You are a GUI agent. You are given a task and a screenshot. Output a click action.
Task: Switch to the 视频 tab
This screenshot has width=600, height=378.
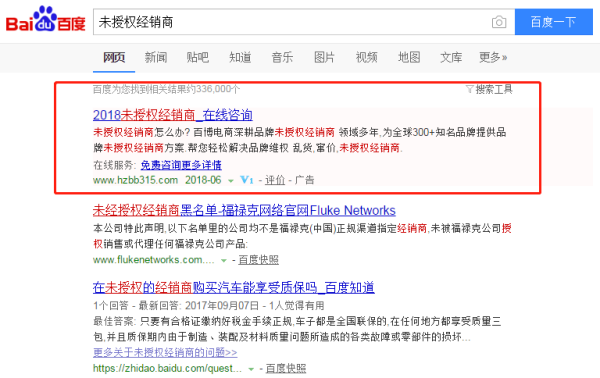click(x=367, y=57)
